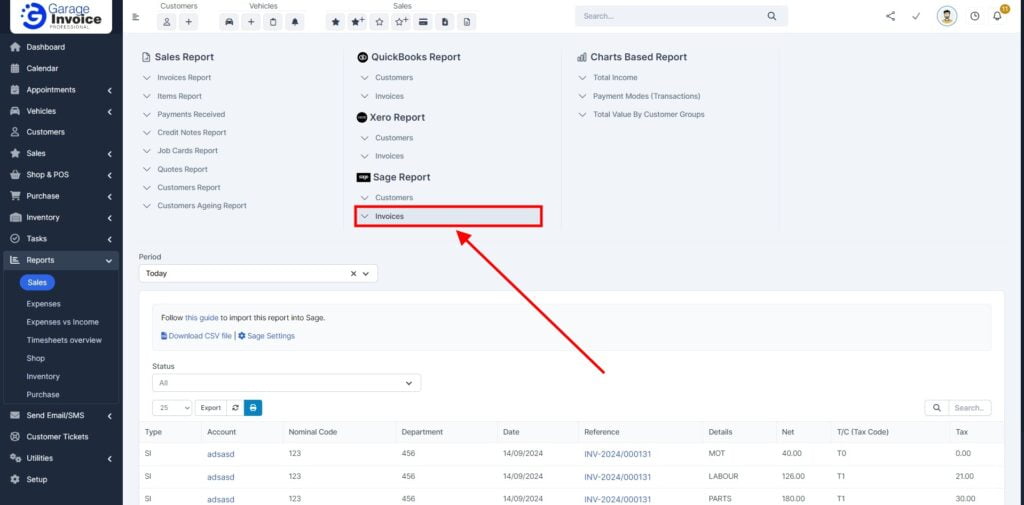Click the magnifier icon in top search
The height and width of the screenshot is (505, 1024).
[x=772, y=16]
